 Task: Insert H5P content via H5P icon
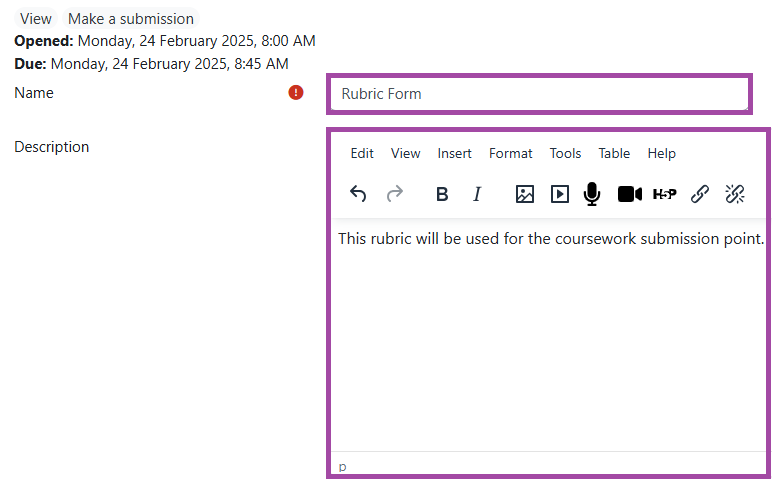pos(665,194)
